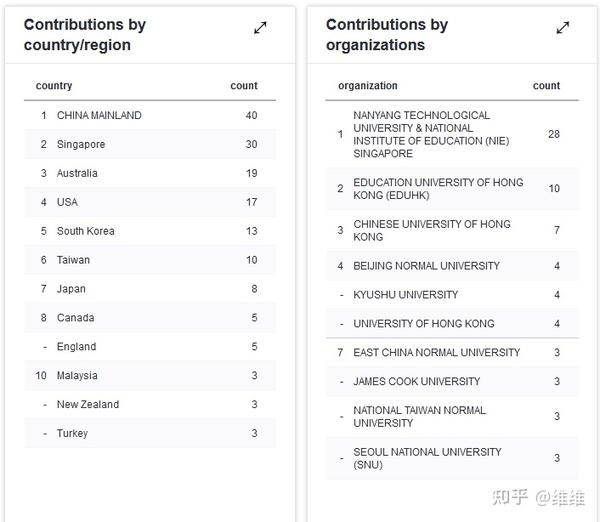Click Beijing Normal University entry
This screenshot has height=522, width=600.
(426, 266)
